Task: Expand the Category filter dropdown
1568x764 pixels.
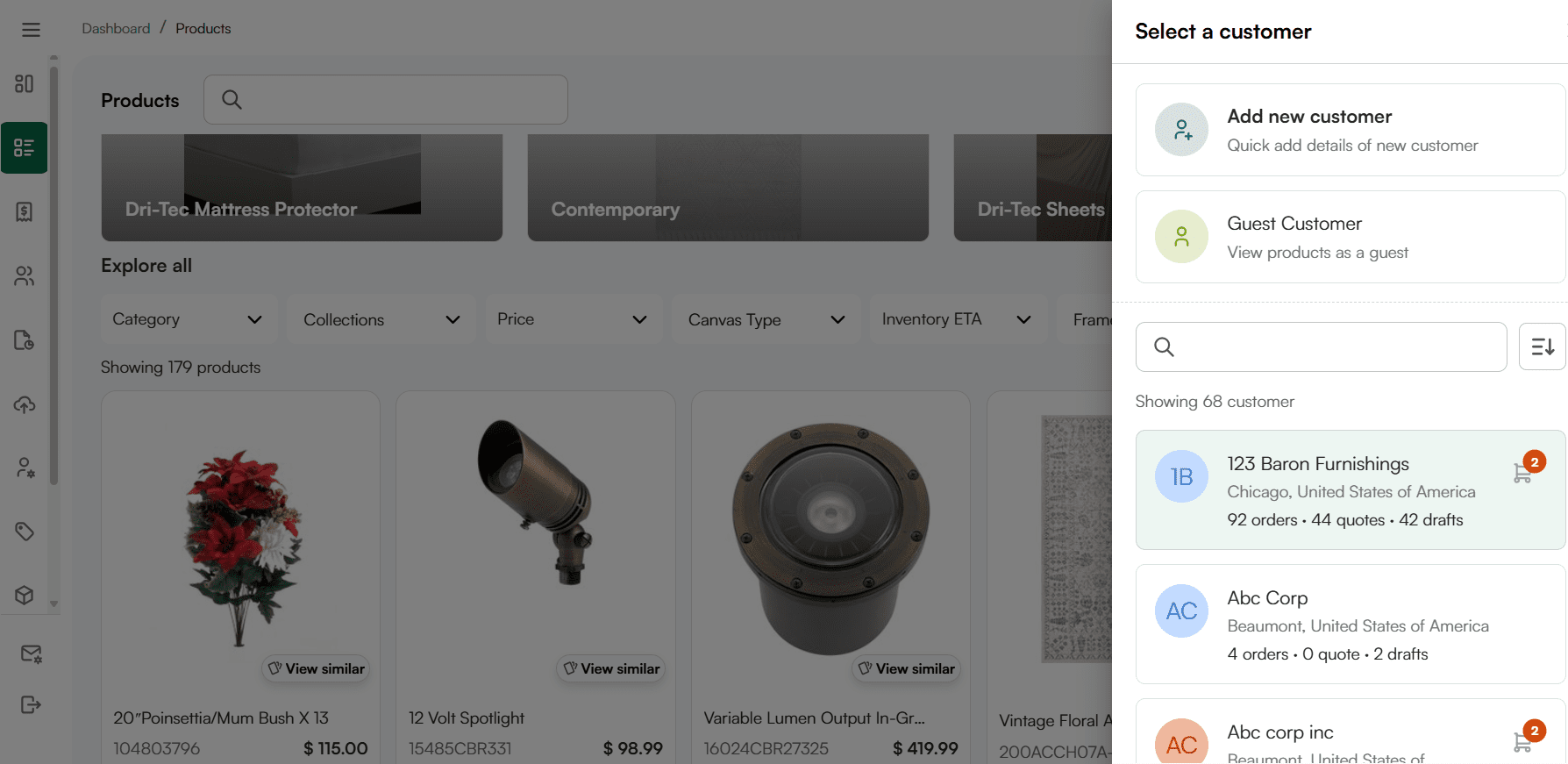Action: (x=188, y=319)
